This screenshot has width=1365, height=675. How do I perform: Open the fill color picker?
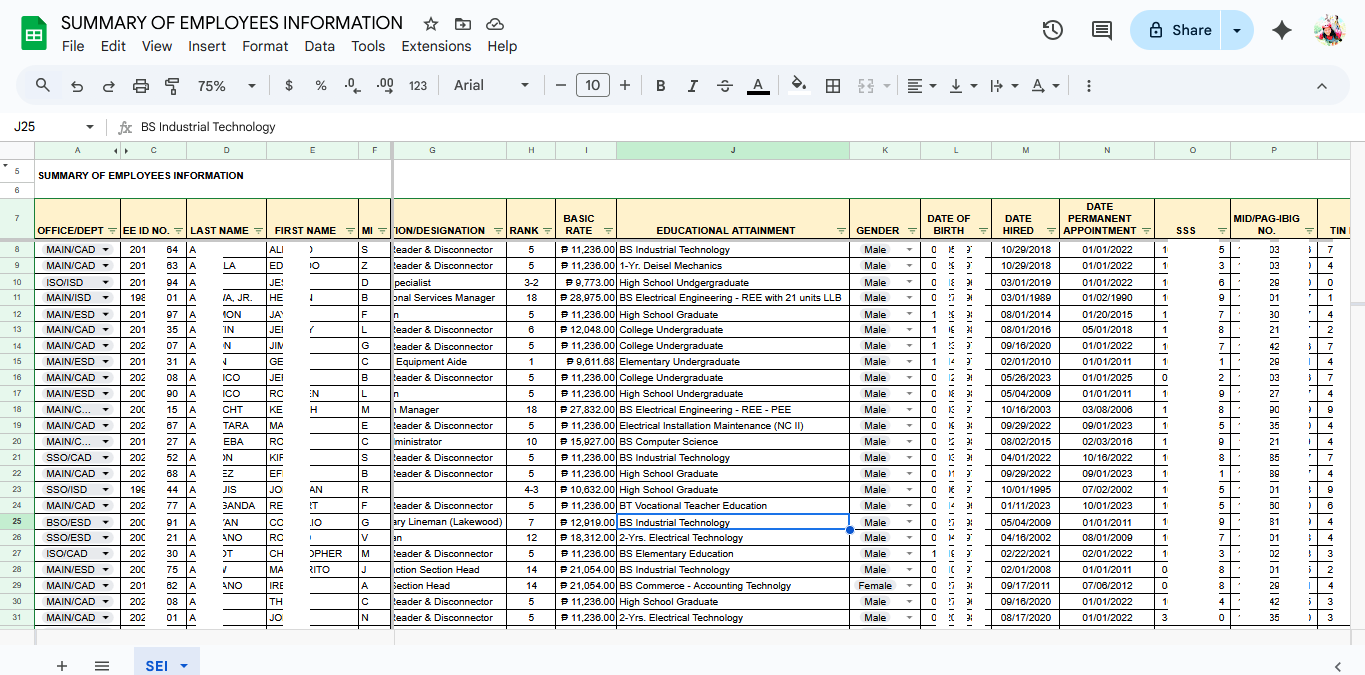point(798,86)
